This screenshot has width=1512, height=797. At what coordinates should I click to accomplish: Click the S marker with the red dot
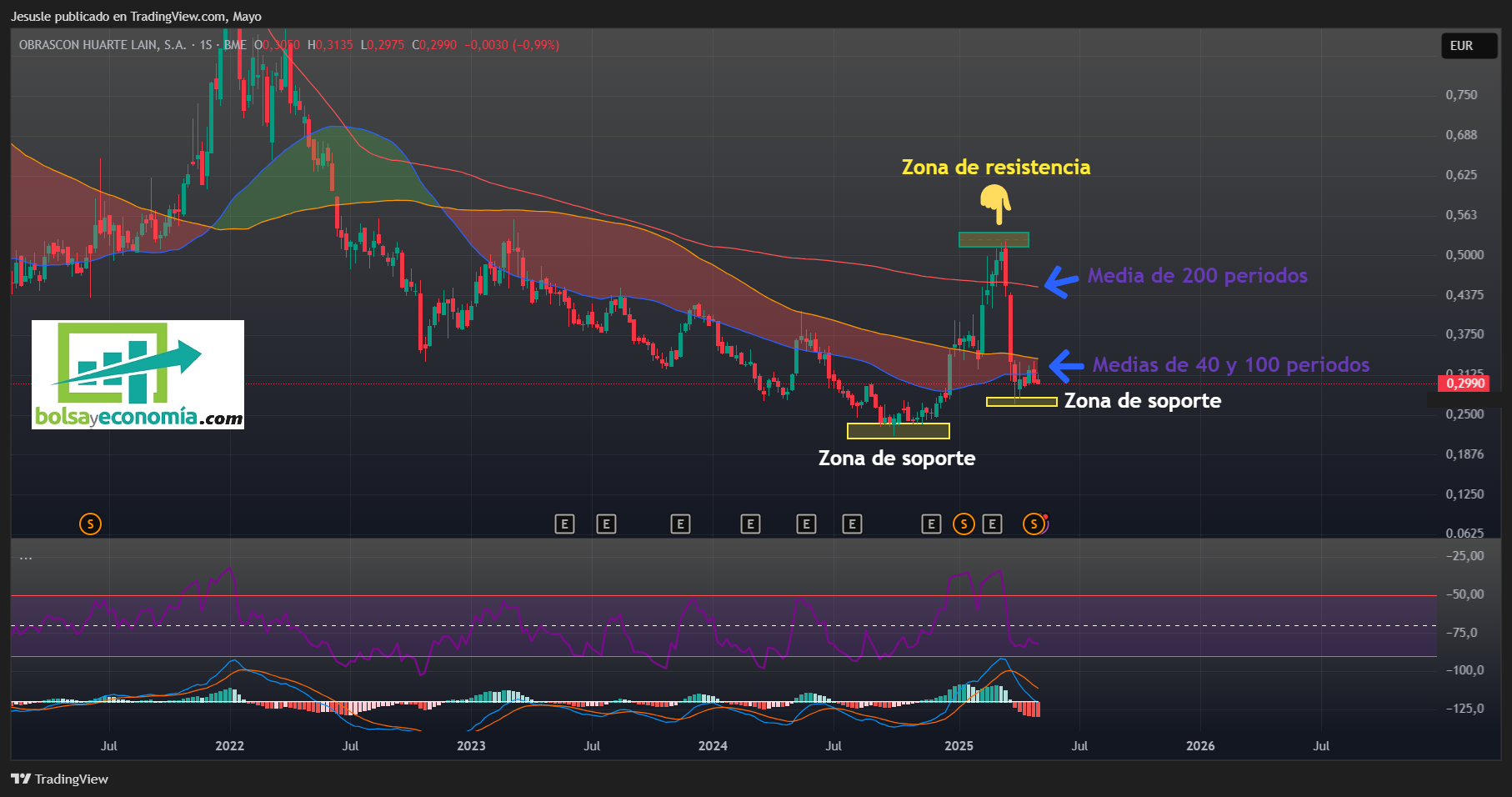tap(1034, 524)
